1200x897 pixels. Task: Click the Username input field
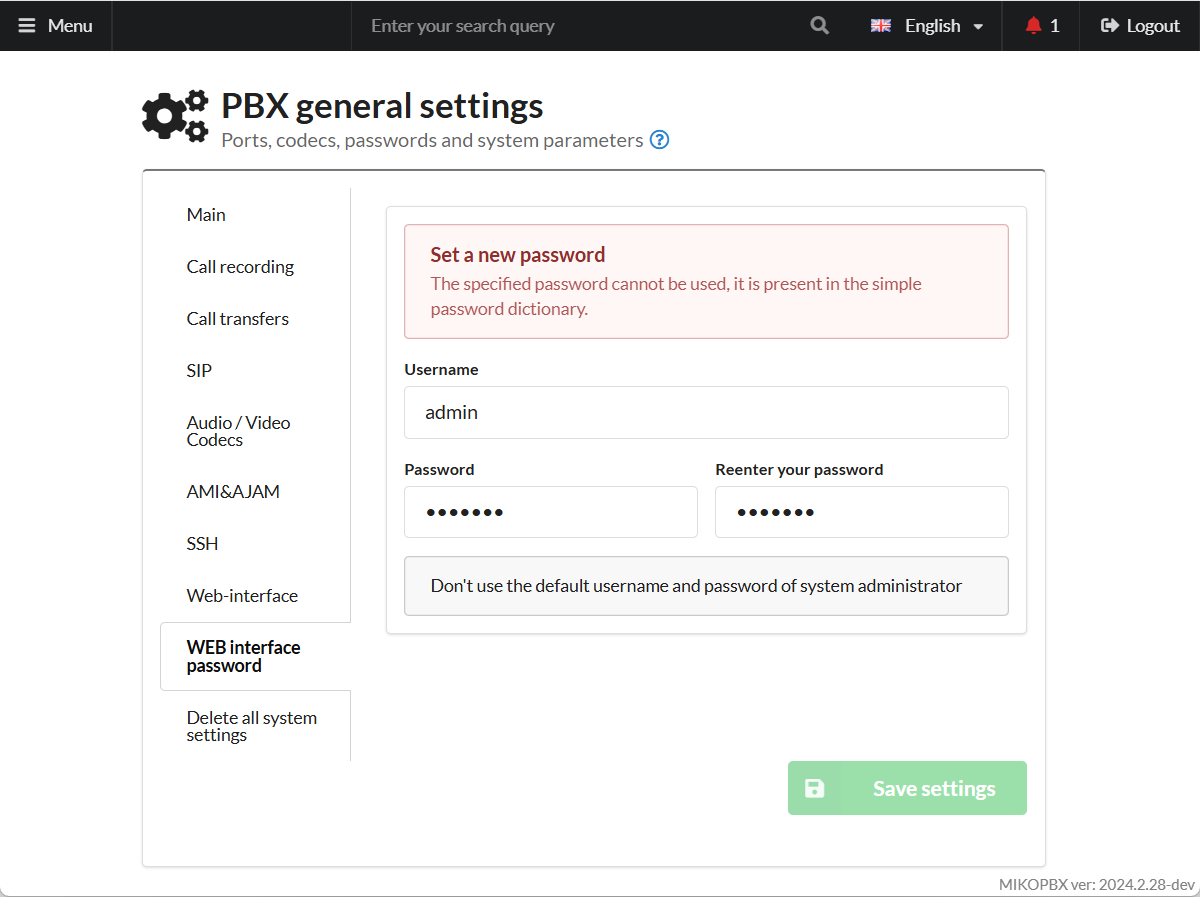point(706,412)
